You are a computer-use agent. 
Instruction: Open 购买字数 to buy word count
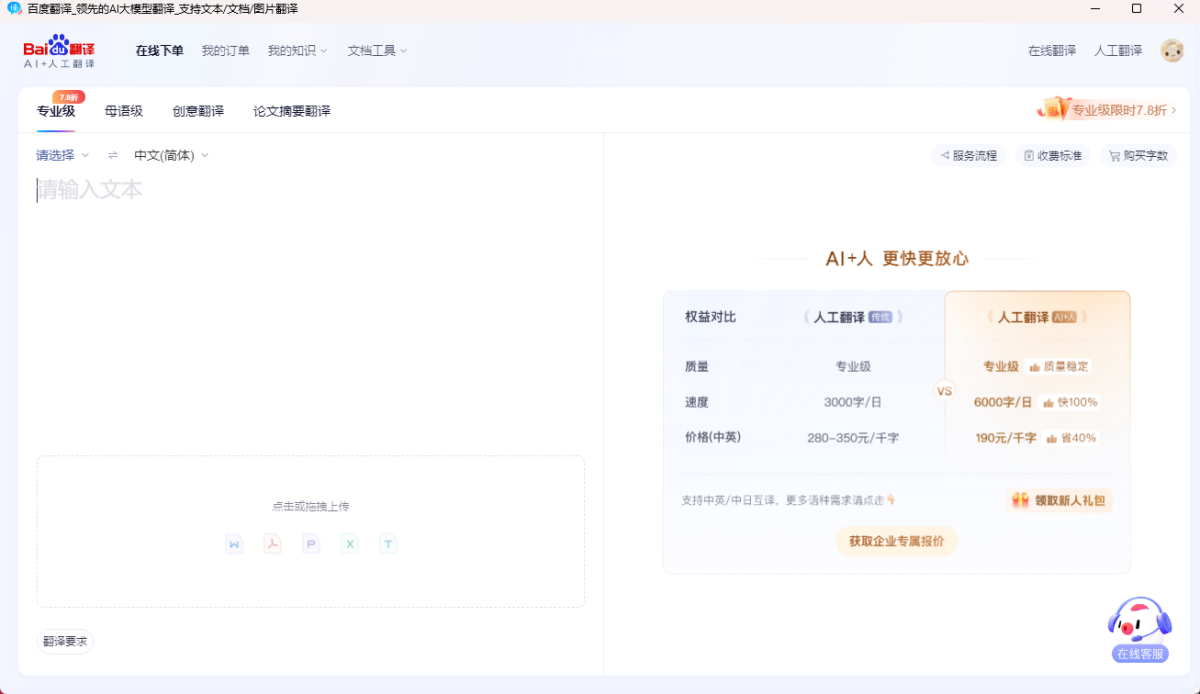[1138, 155]
